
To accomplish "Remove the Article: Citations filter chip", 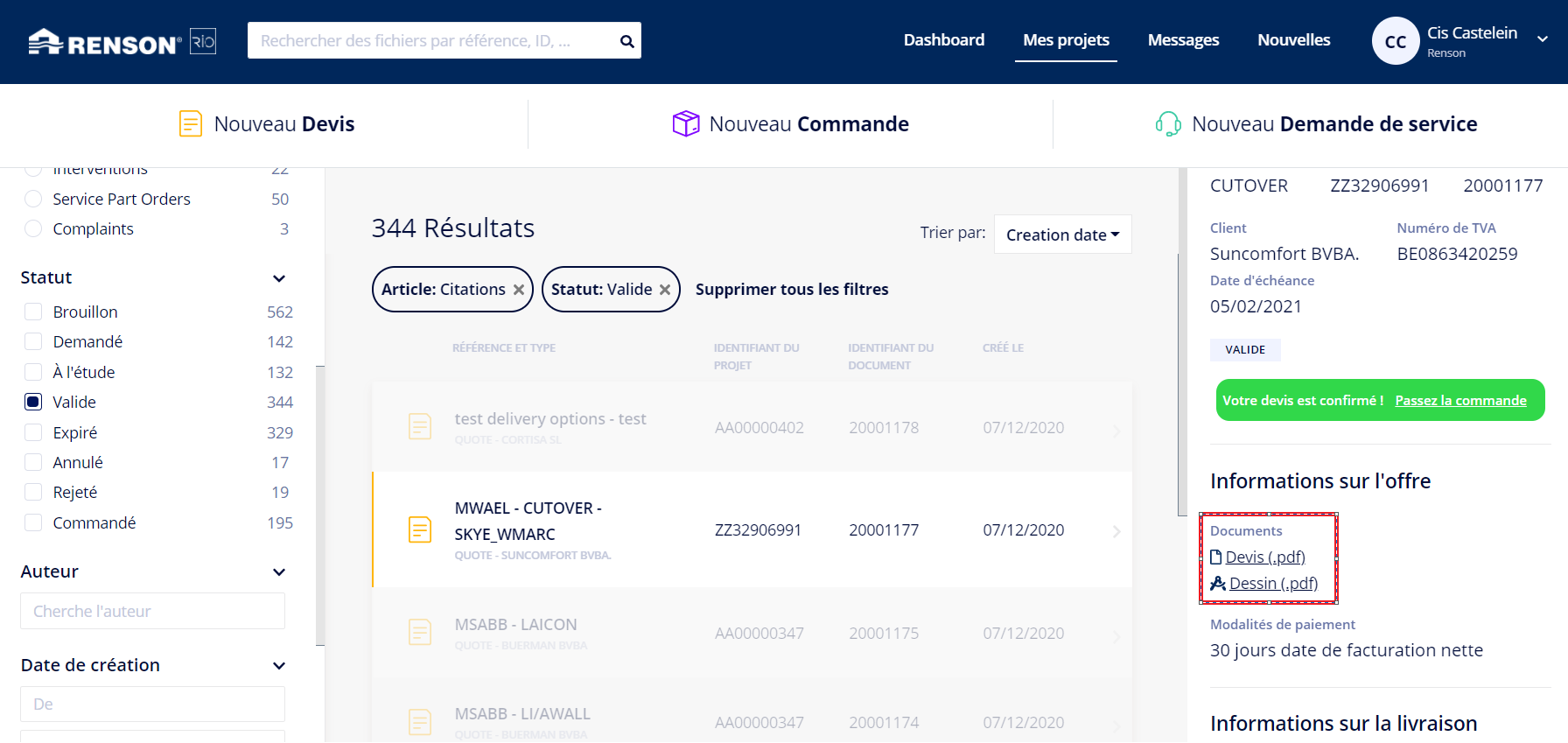I will coord(519,290).
